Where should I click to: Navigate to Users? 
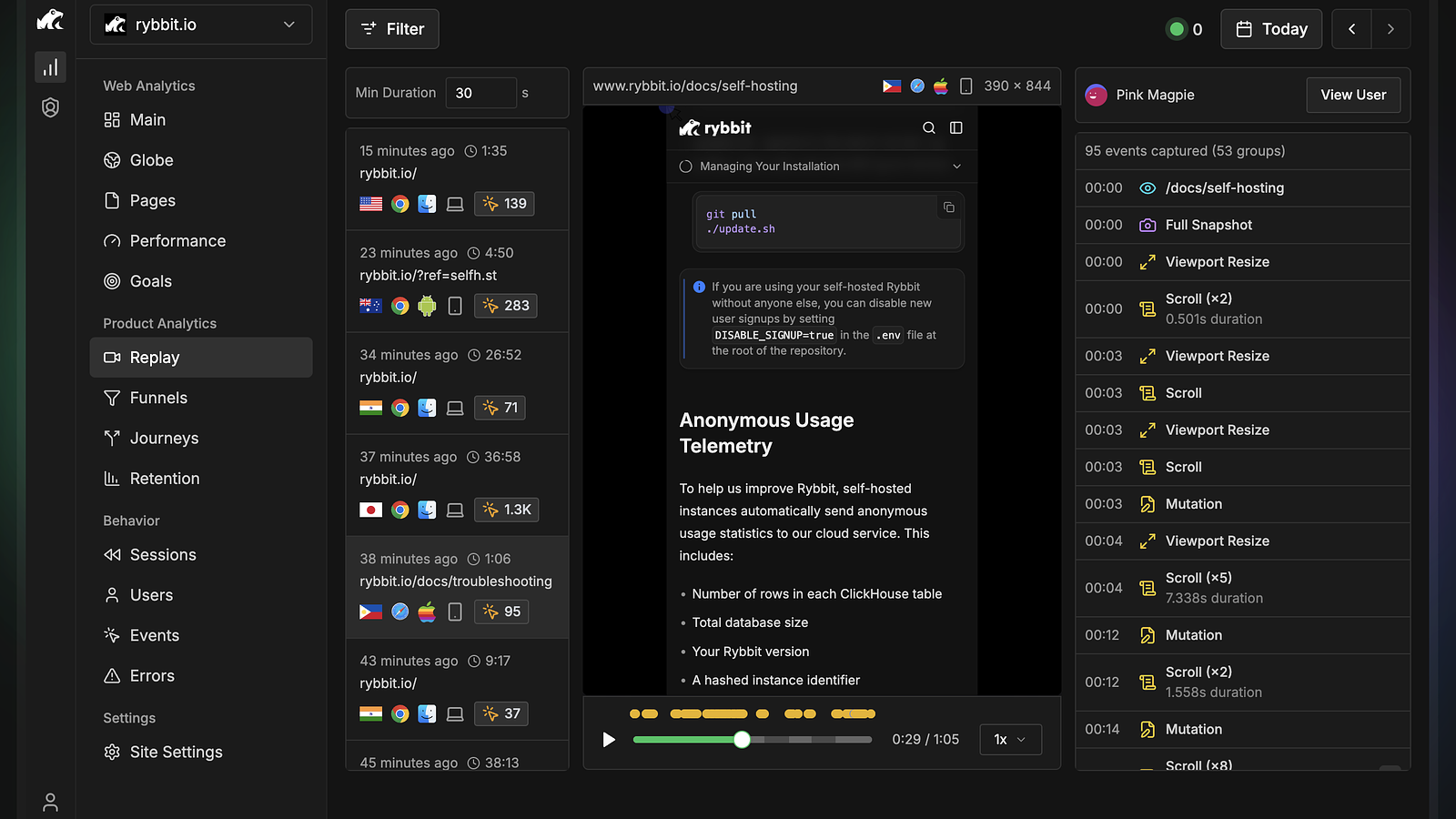click(201, 595)
